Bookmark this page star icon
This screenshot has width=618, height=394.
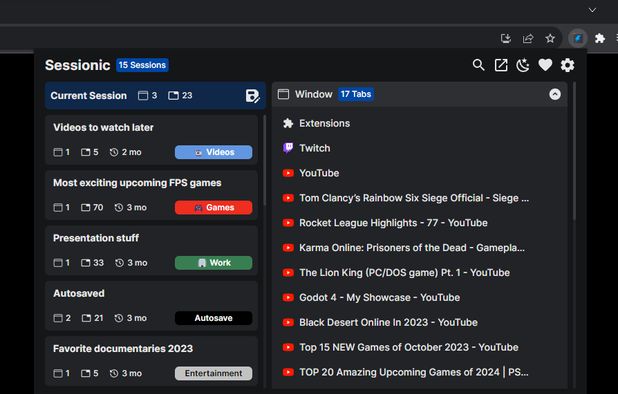[550, 38]
